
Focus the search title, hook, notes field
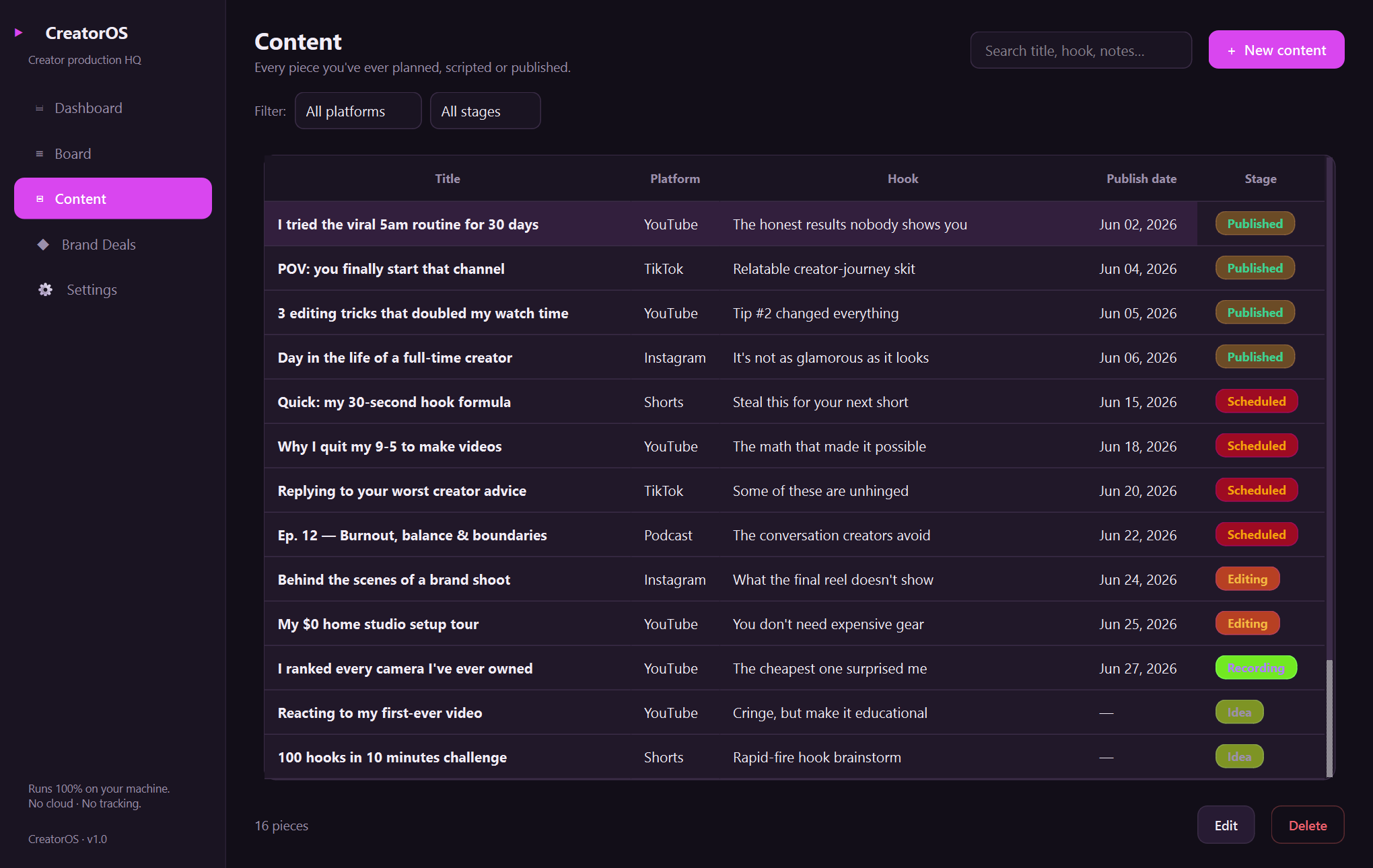pyautogui.click(x=1081, y=50)
